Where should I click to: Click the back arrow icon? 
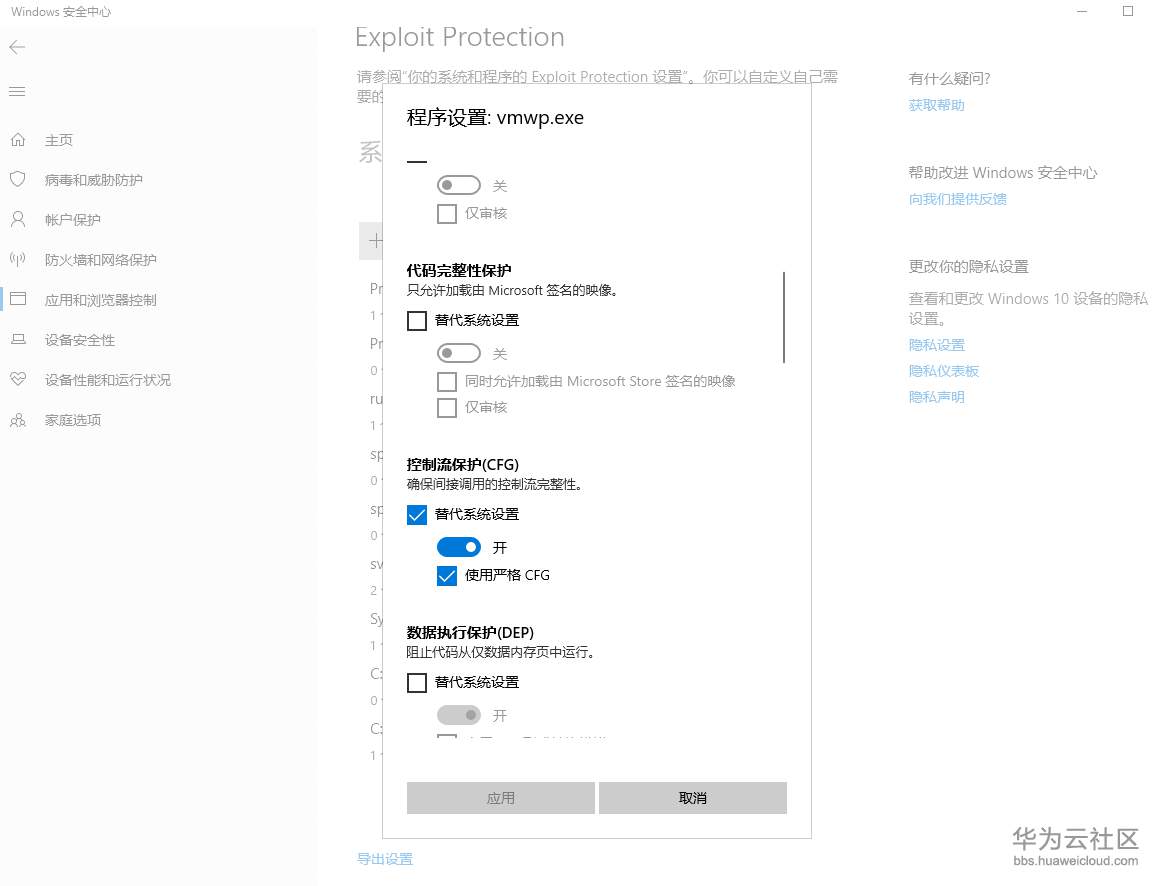pyautogui.click(x=17, y=47)
